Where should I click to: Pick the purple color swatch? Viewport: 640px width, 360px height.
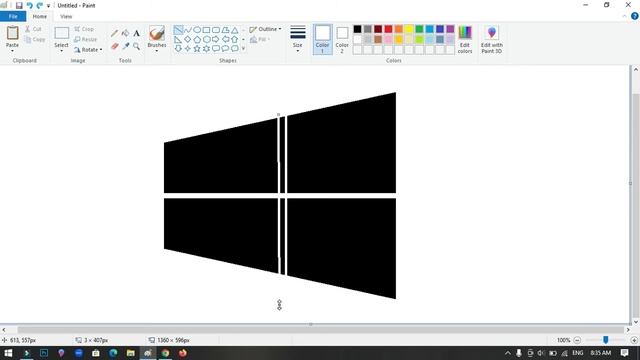450,29
